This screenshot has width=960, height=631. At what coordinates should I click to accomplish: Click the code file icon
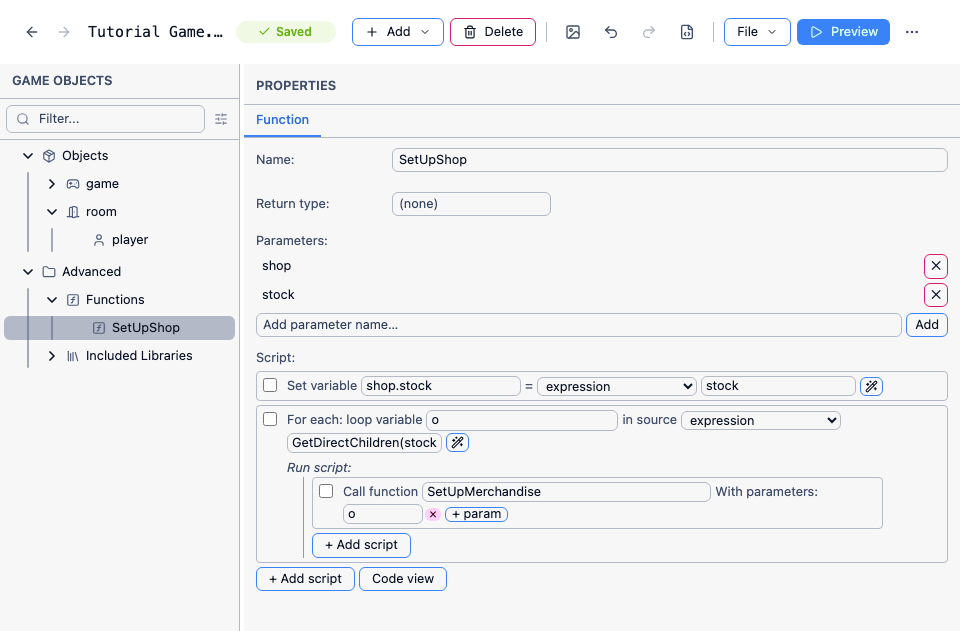pyautogui.click(x=687, y=32)
